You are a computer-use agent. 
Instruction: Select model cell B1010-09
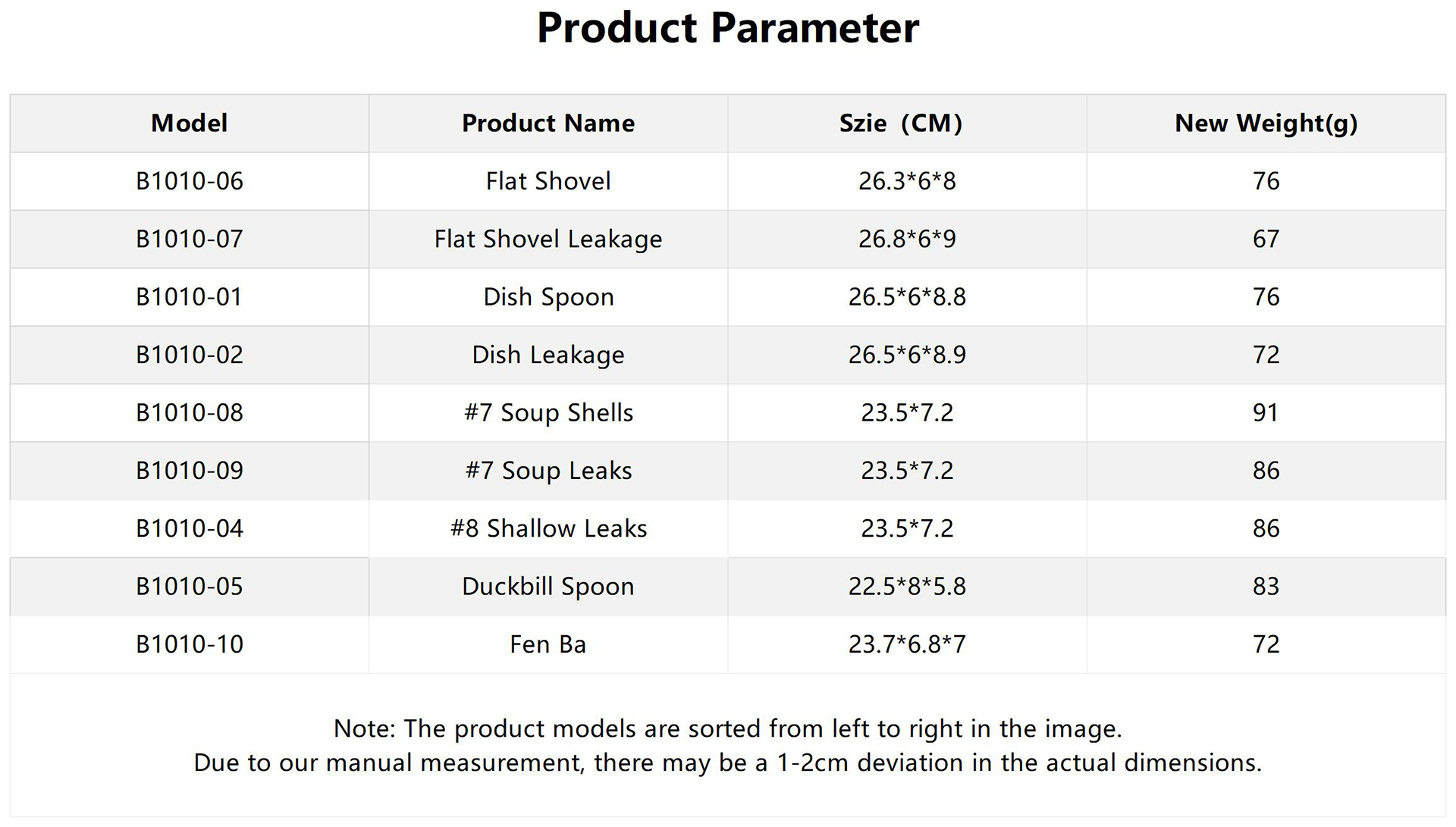pos(189,471)
